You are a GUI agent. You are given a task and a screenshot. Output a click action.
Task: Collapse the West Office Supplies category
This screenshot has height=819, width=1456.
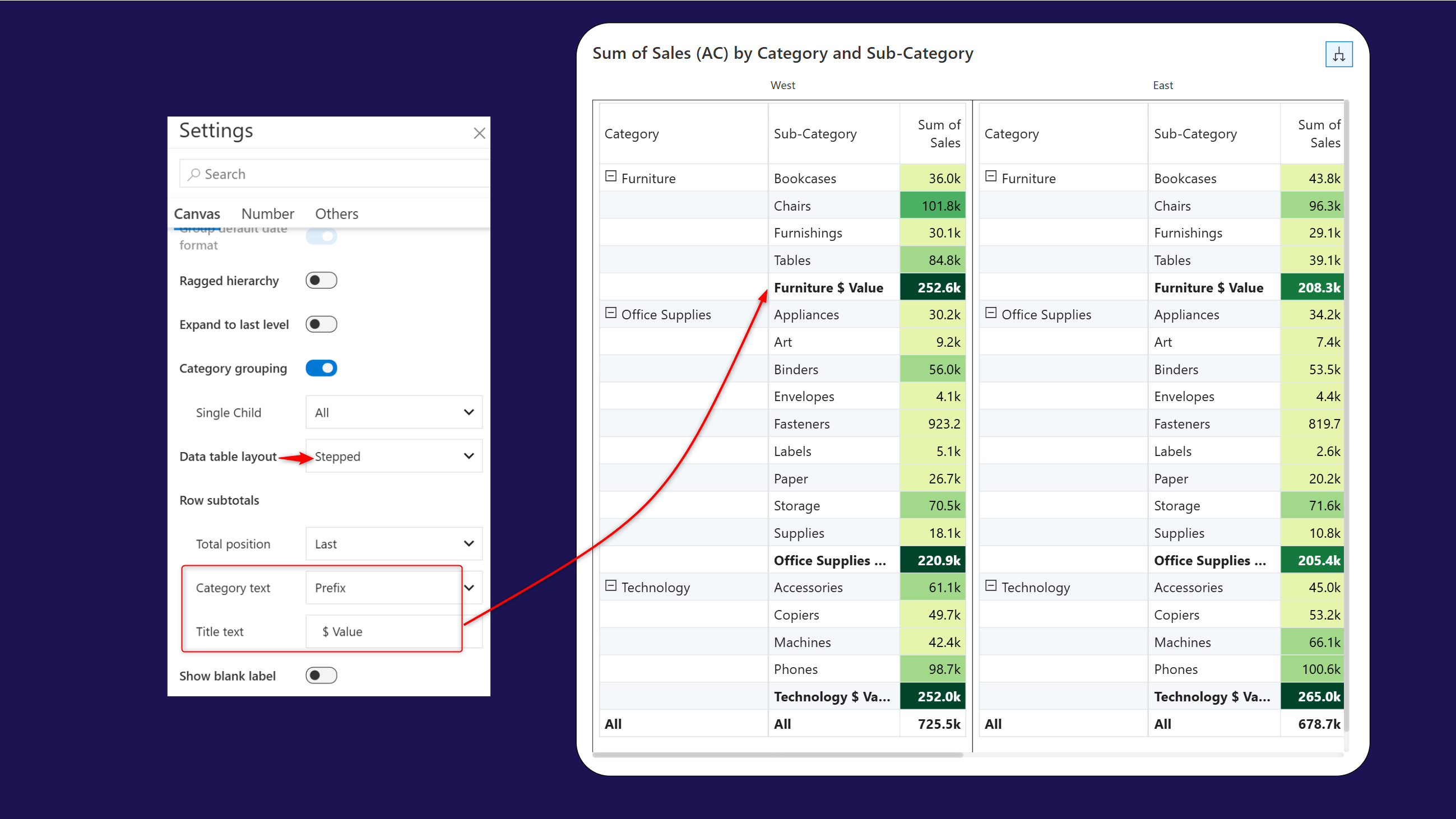click(x=610, y=313)
